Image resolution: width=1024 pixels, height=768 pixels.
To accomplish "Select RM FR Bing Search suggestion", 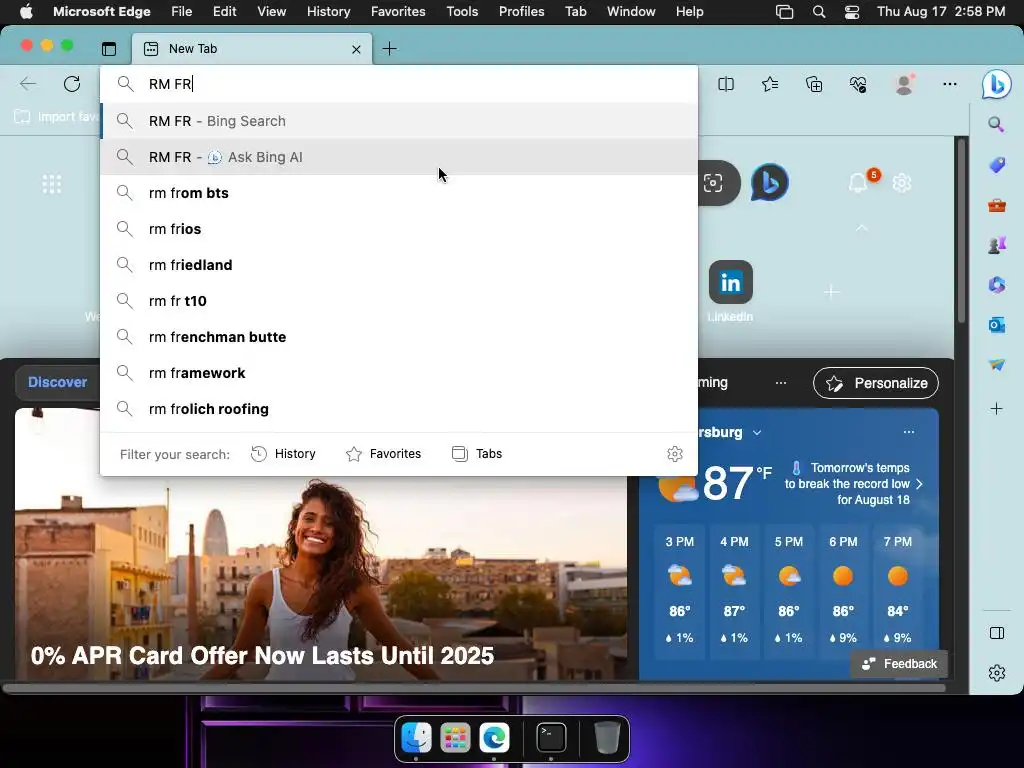I will click(399, 121).
